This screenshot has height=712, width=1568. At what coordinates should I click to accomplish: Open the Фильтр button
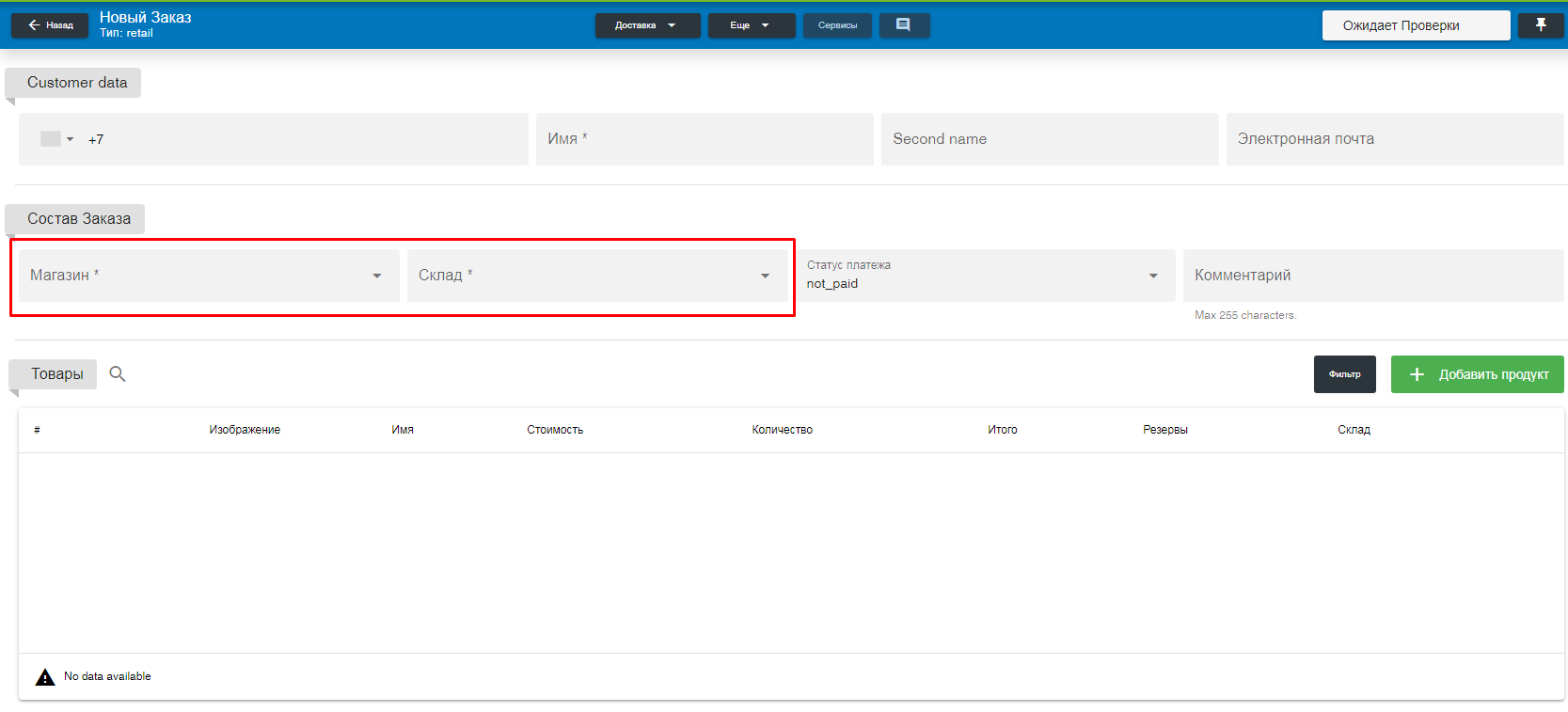click(1345, 374)
